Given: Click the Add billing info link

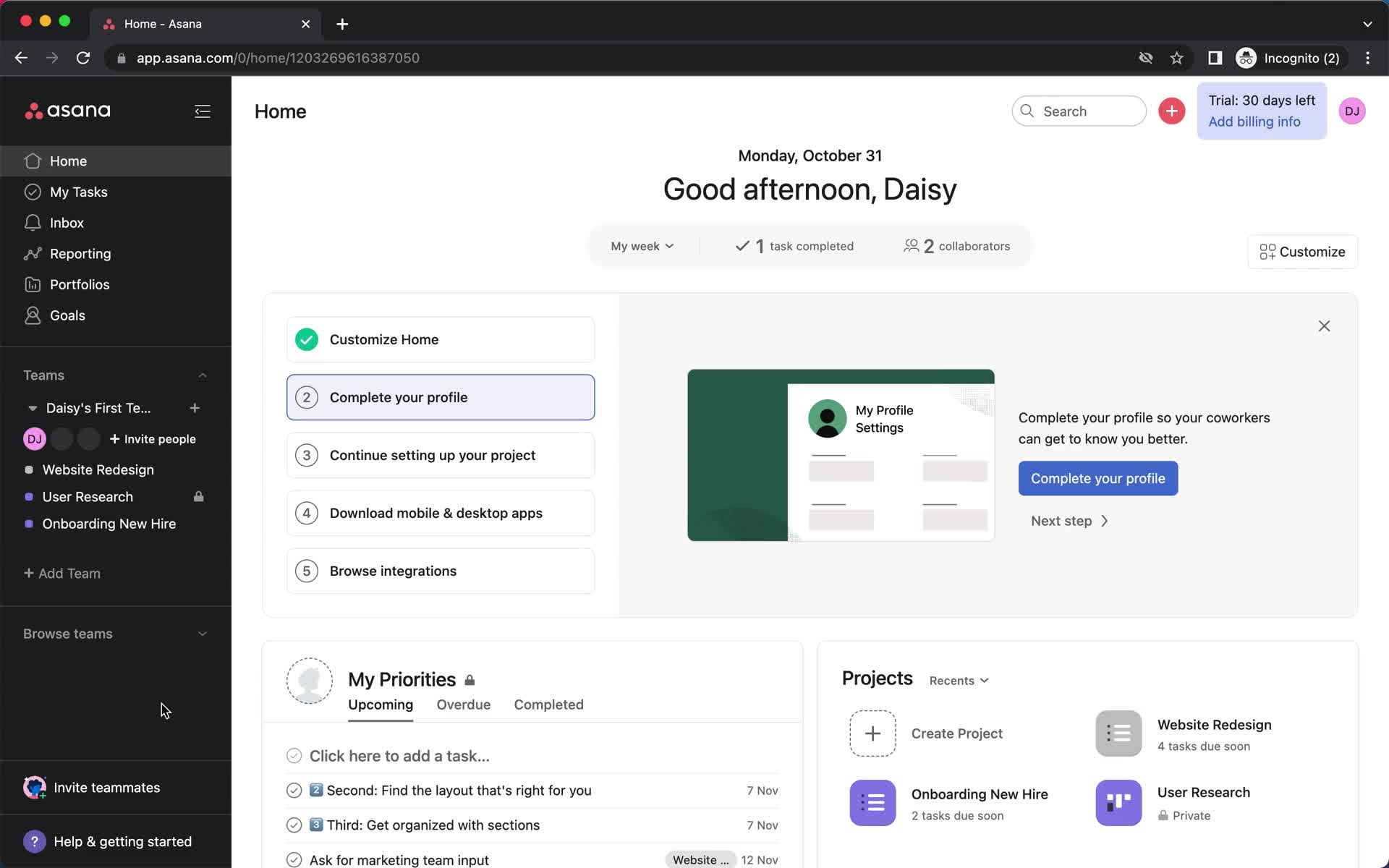Looking at the screenshot, I should pos(1254,122).
